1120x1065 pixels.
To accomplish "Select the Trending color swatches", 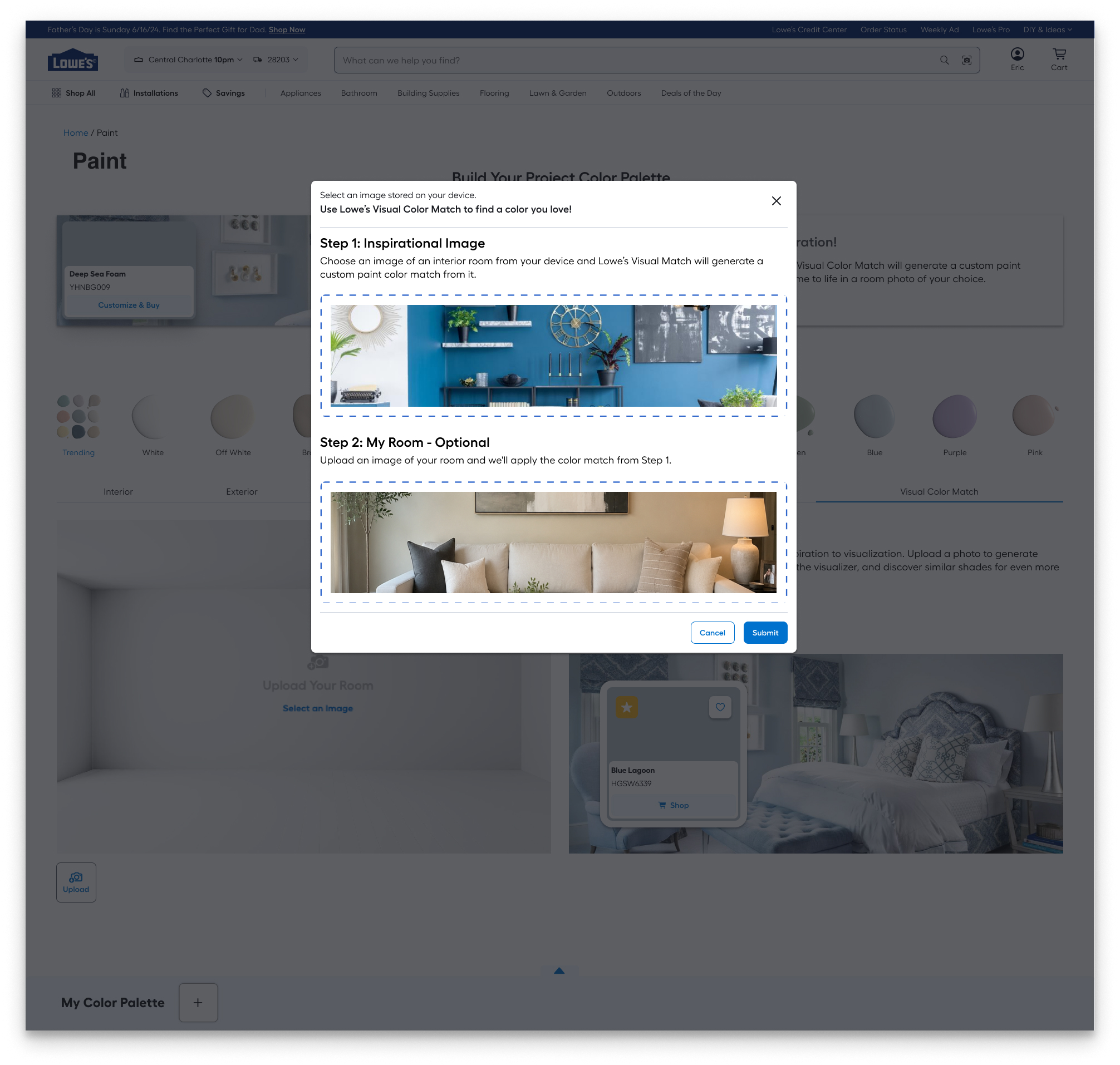I will 78,426.
